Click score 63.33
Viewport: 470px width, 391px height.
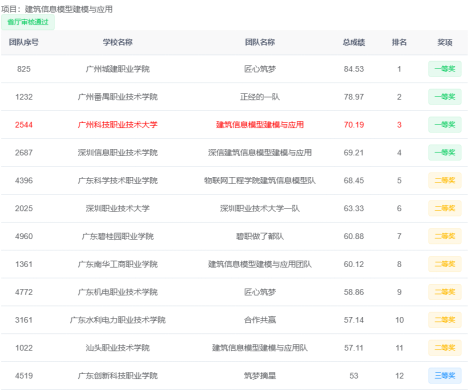(354, 208)
